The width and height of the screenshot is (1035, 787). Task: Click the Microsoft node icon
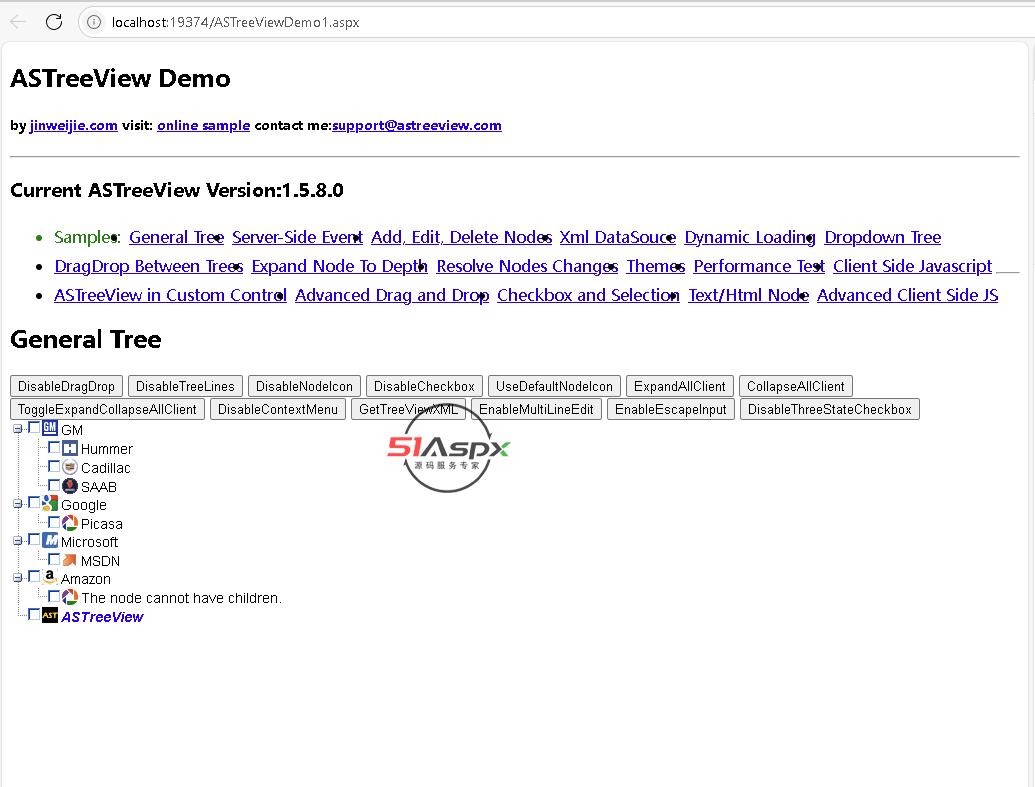(50, 541)
